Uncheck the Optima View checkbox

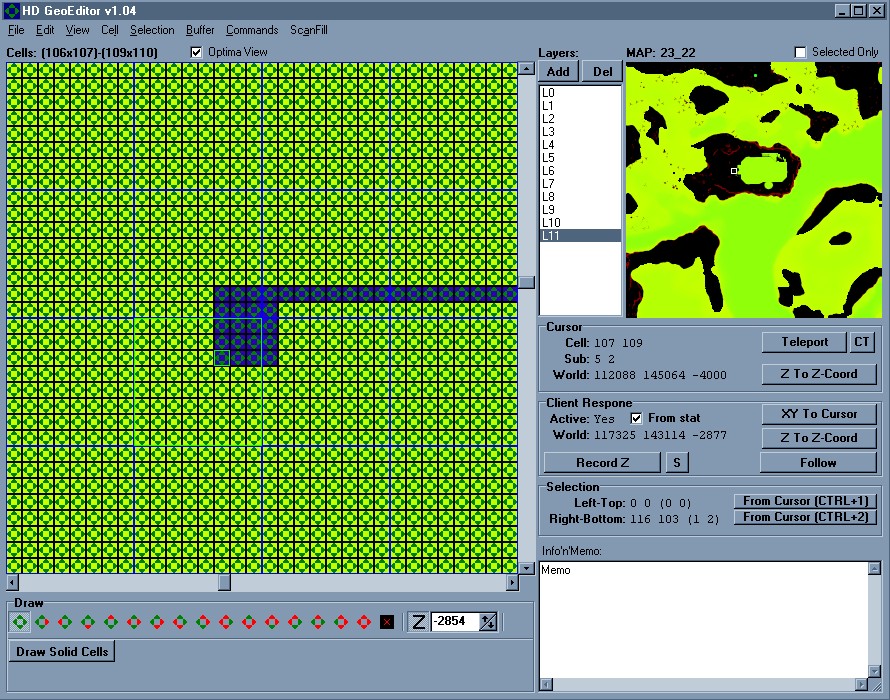pos(196,52)
